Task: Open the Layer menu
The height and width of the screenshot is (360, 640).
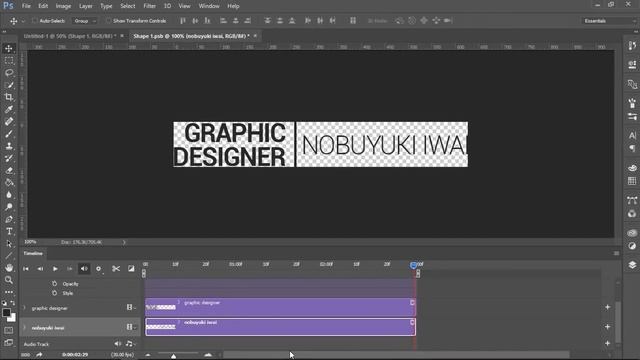Action: click(86, 6)
